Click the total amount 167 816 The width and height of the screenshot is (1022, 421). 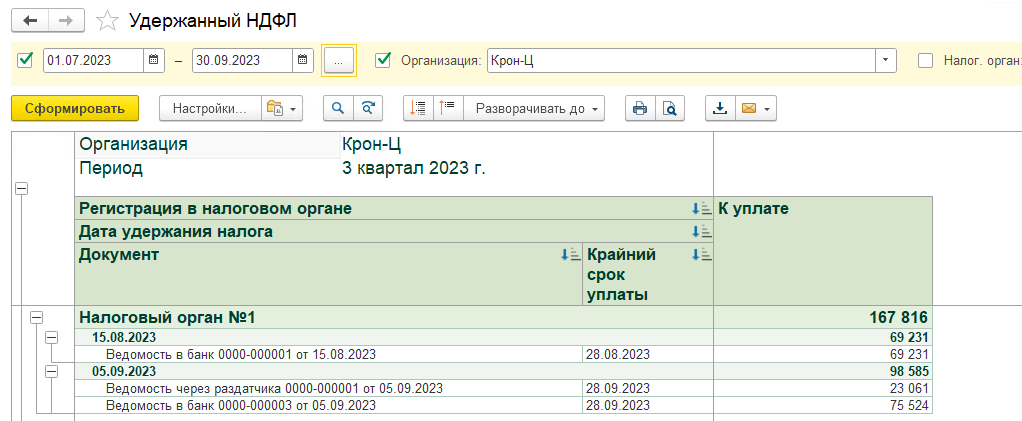click(898, 317)
